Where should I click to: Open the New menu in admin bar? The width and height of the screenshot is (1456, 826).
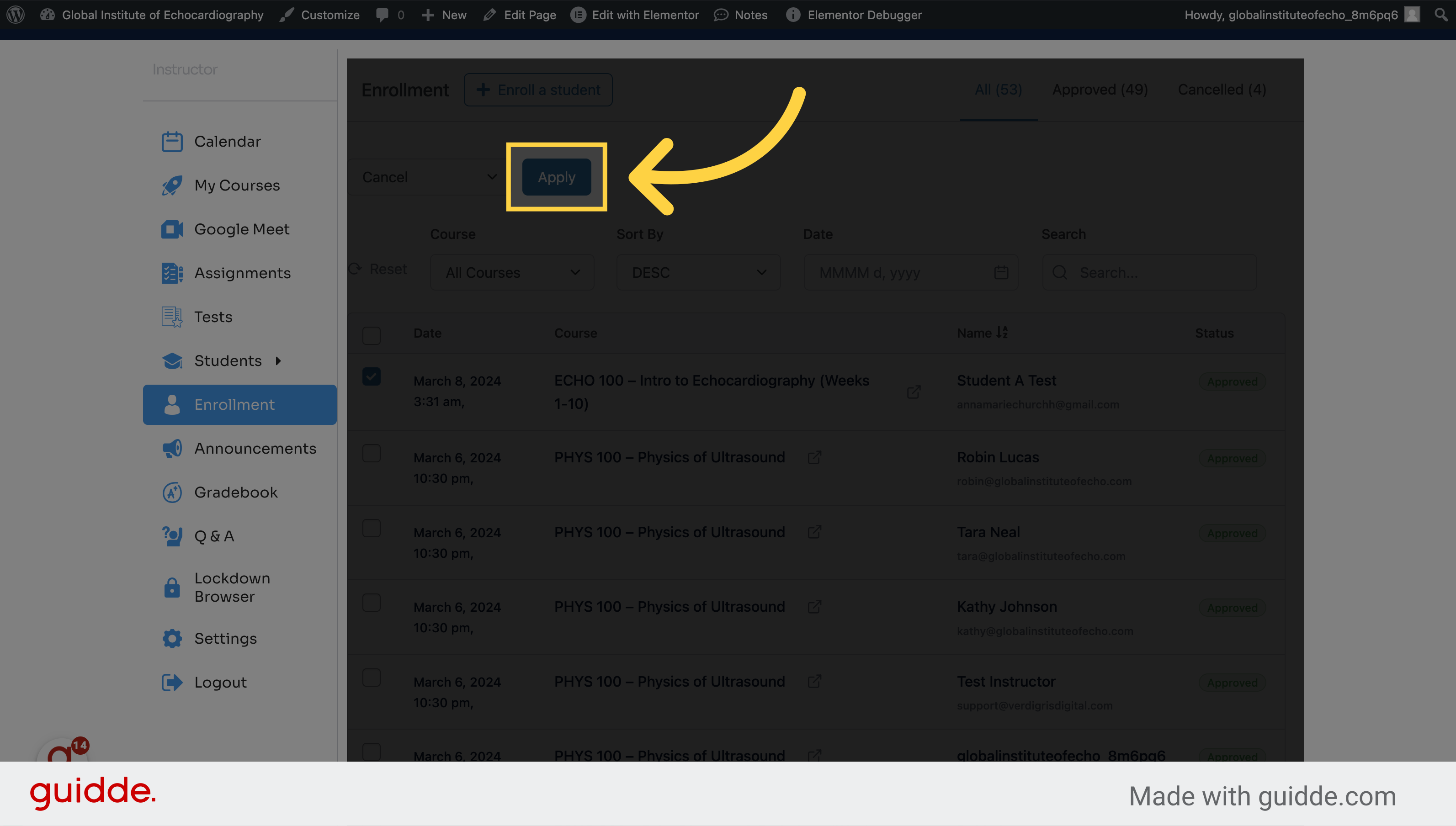click(x=444, y=15)
